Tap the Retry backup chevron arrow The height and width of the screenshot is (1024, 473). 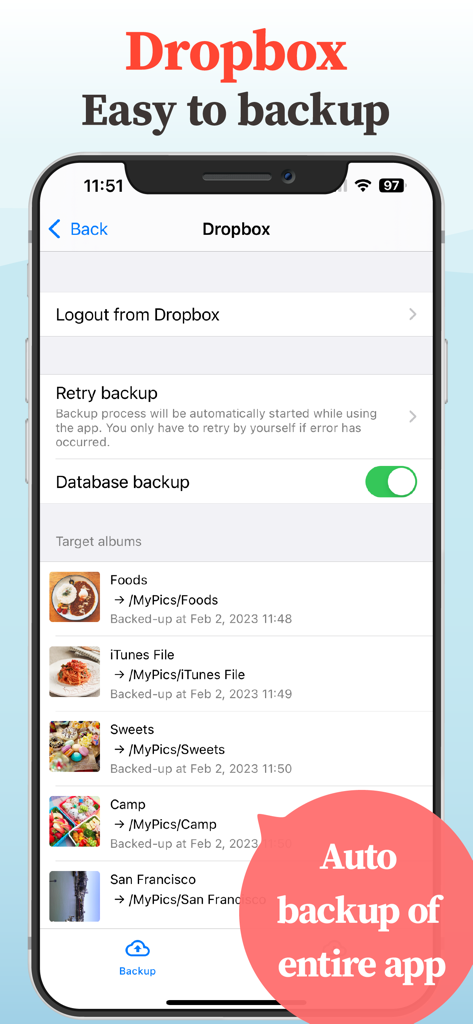(412, 417)
